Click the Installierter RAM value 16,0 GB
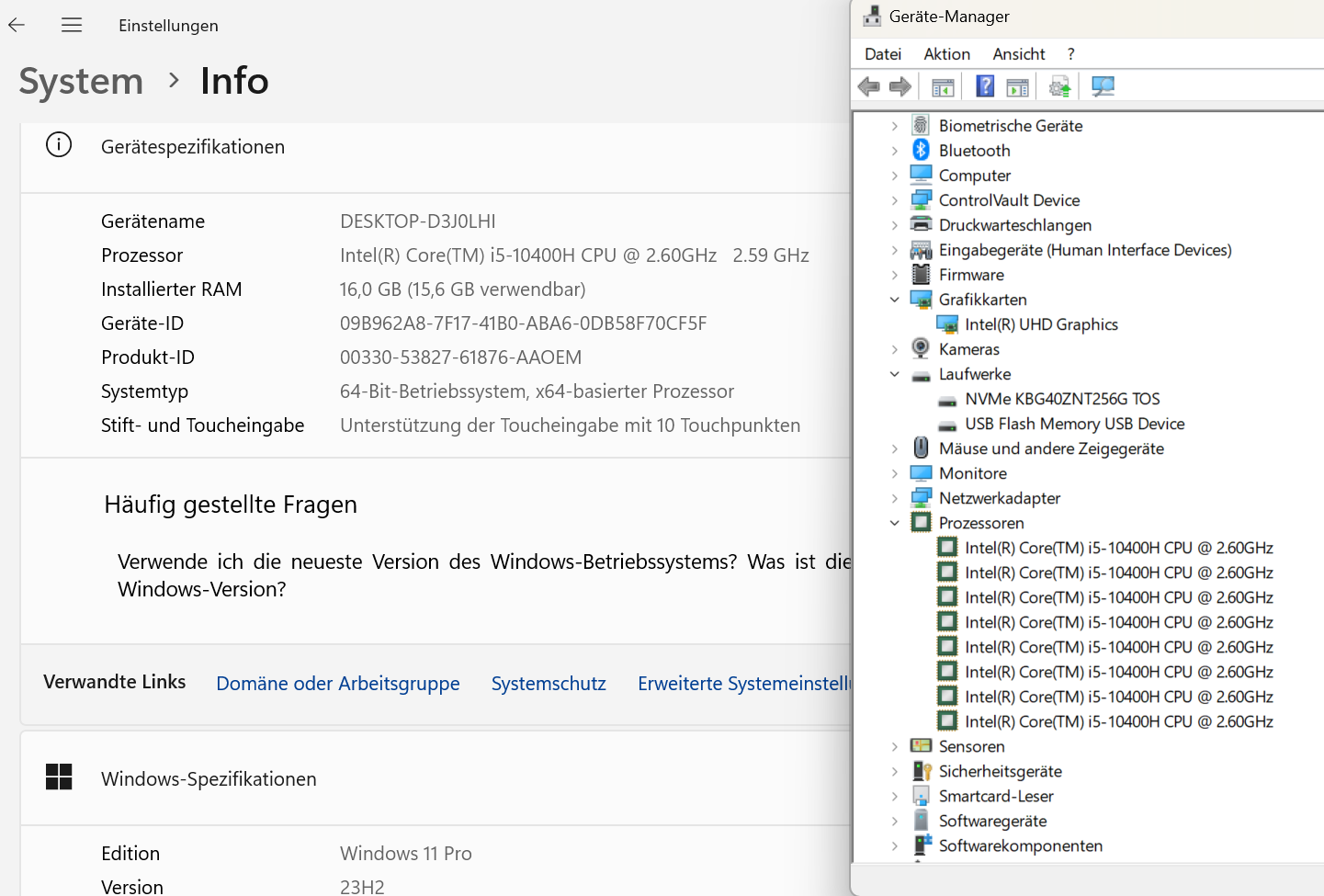Image resolution: width=1324 pixels, height=896 pixels. click(463, 289)
